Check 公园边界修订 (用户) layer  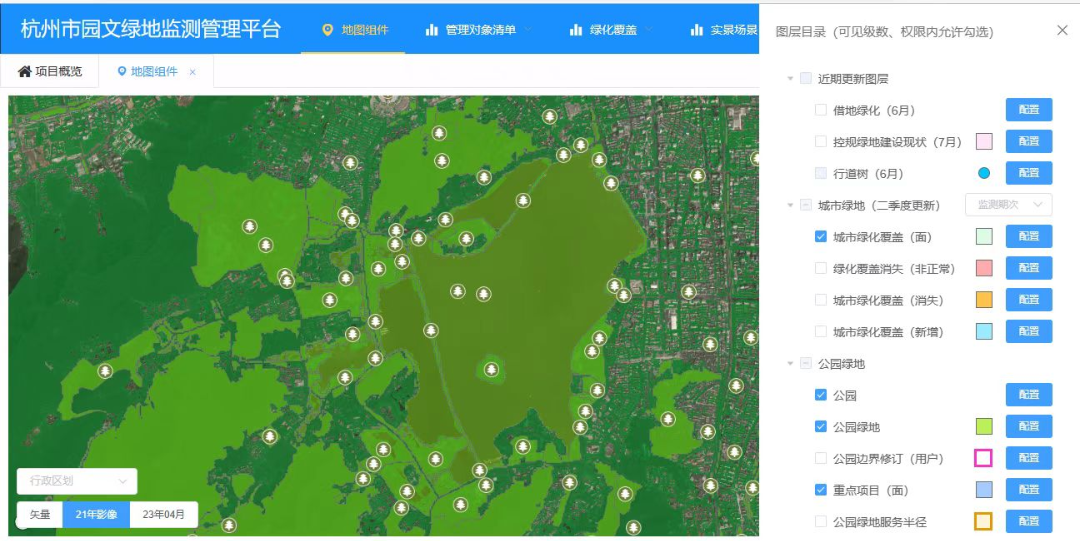[821, 458]
